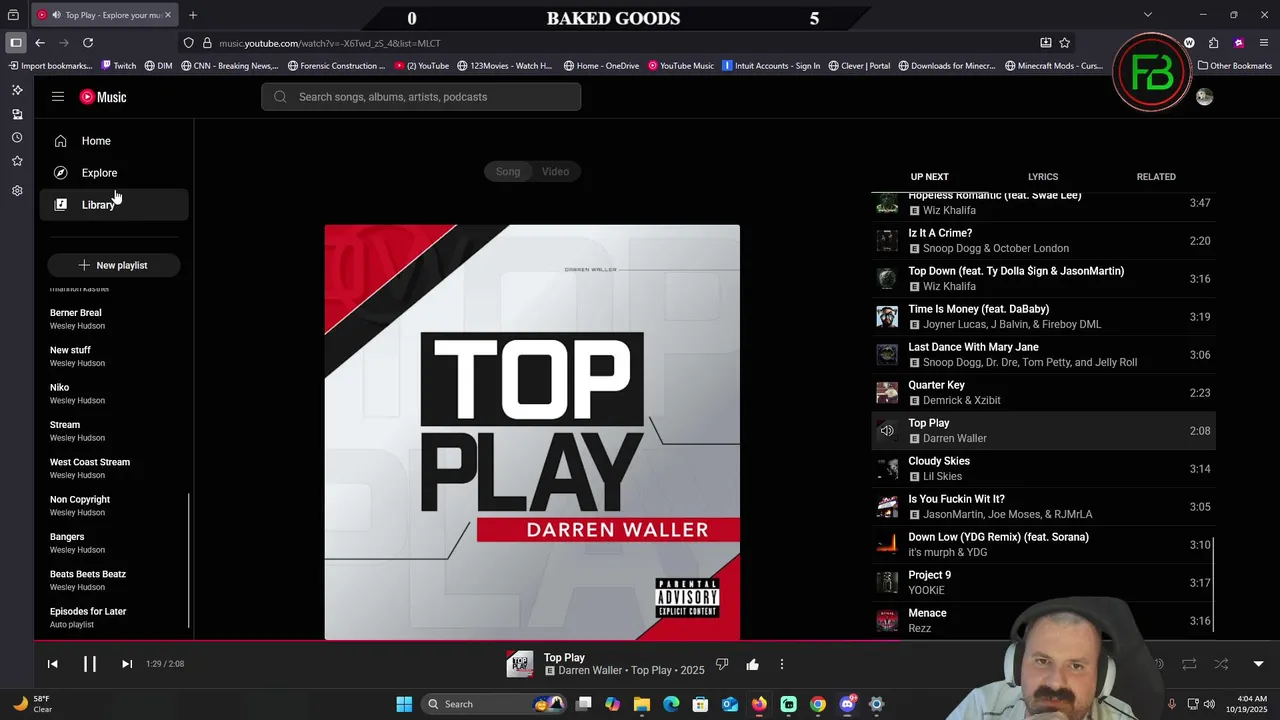Open the Explore page

pyautogui.click(x=114, y=173)
